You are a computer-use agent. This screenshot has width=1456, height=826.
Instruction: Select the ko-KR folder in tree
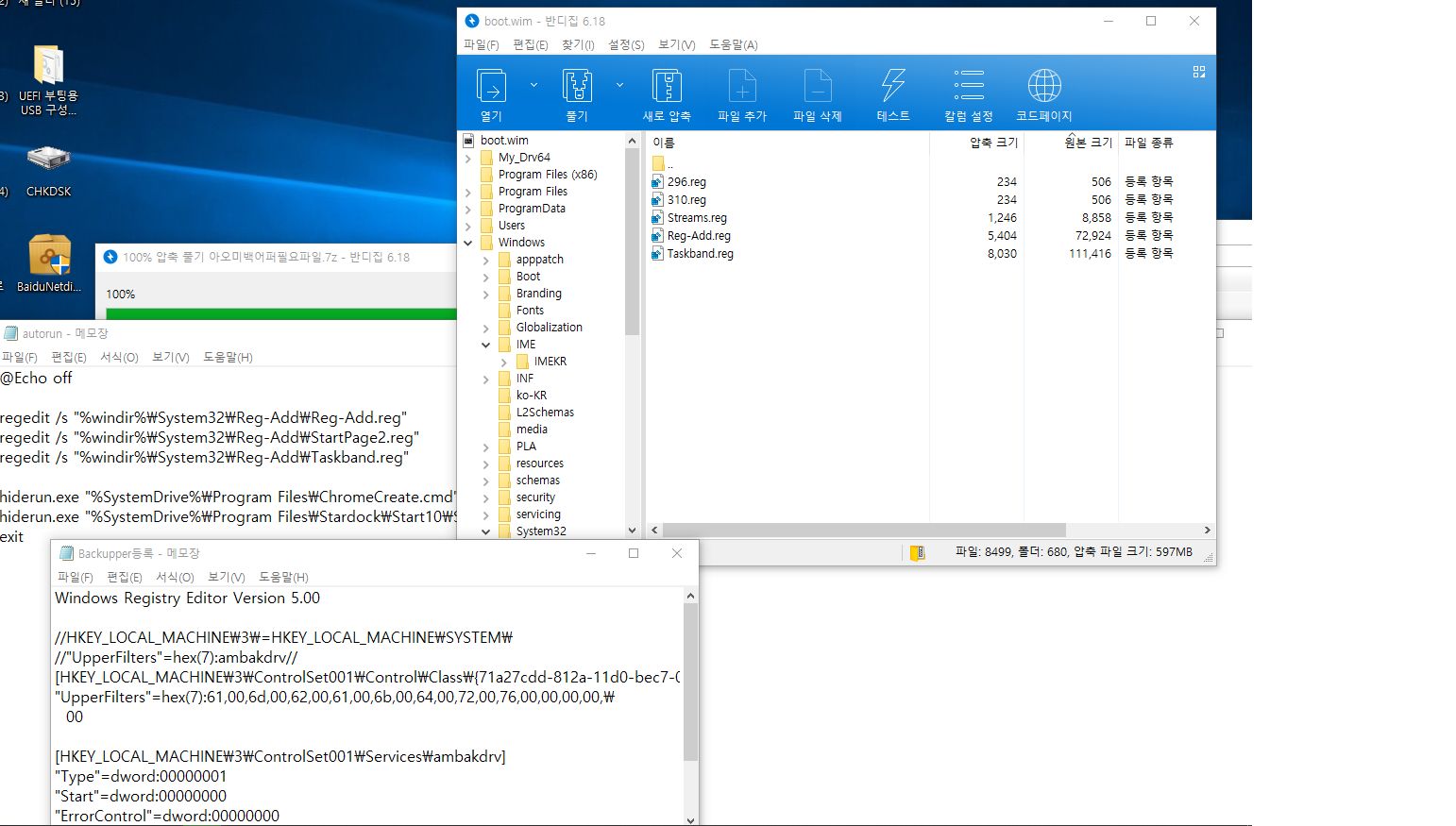pos(532,396)
